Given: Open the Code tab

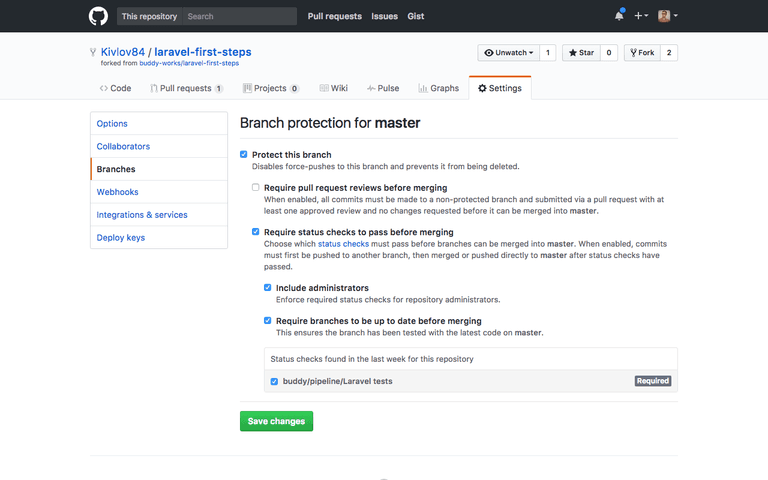Looking at the screenshot, I should (x=115, y=88).
